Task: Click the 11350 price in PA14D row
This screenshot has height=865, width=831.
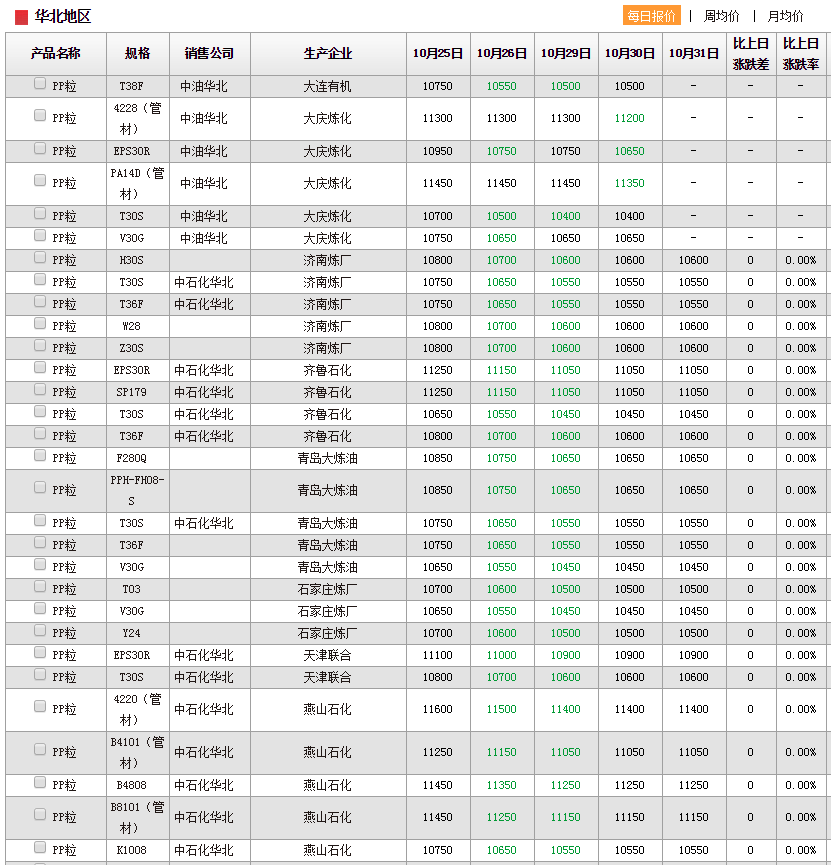Action: click(630, 183)
